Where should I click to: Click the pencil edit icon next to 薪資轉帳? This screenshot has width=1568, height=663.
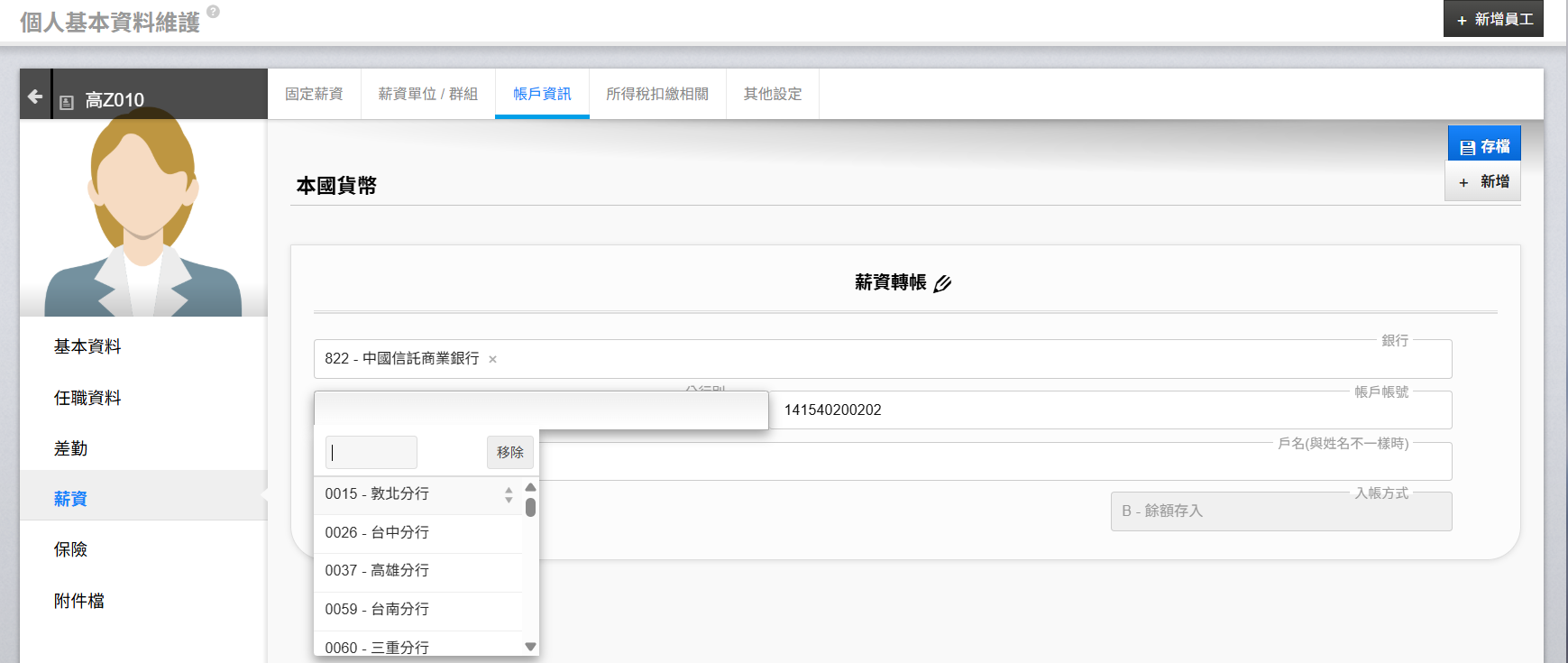pyautogui.click(x=942, y=284)
